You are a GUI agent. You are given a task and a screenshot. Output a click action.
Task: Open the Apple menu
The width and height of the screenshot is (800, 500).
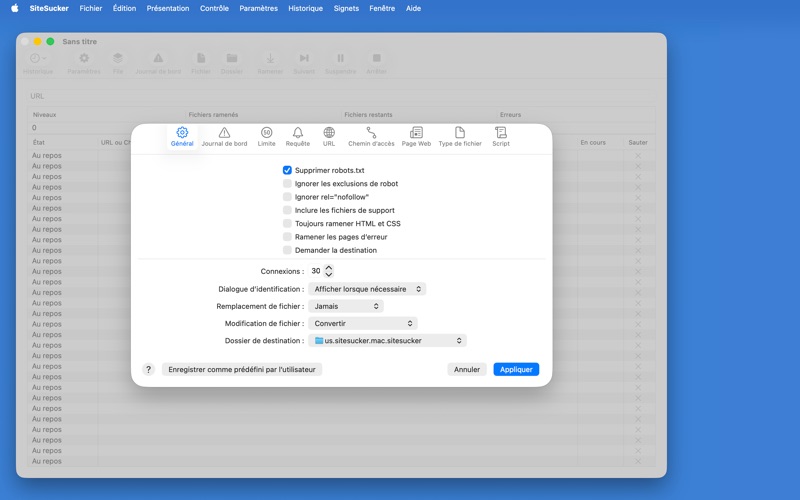15,8
